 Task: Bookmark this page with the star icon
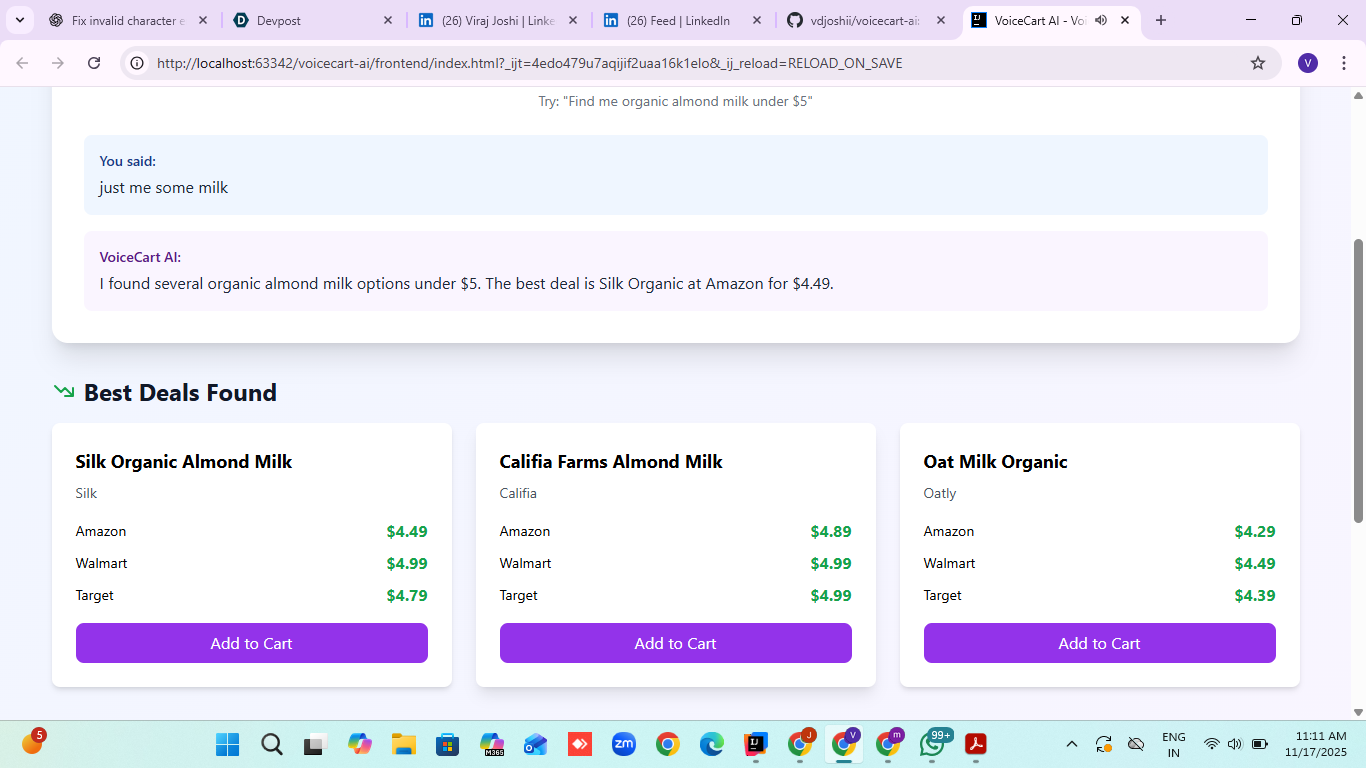coord(1258,63)
